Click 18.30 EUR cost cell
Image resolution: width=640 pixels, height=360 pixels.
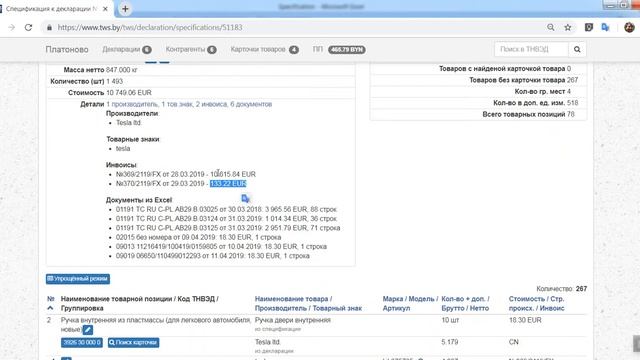pyautogui.click(x=525, y=320)
